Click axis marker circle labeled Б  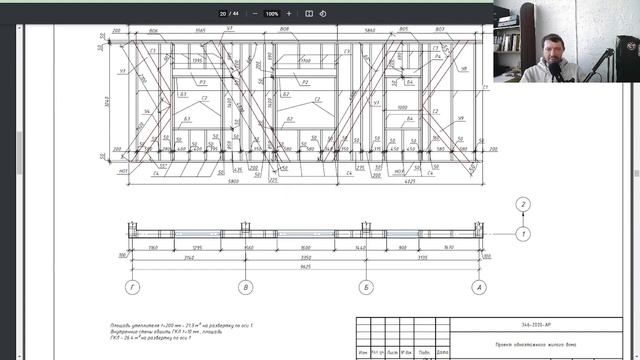(x=366, y=287)
